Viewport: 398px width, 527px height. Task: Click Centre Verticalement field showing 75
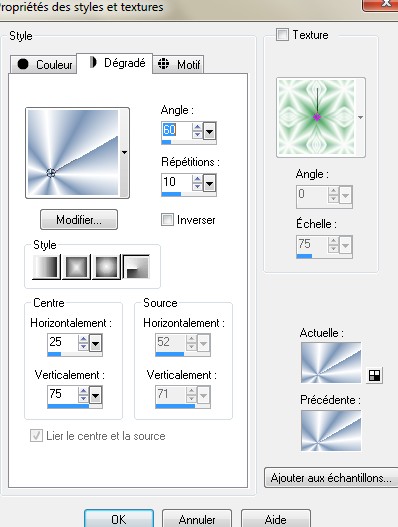point(63,395)
